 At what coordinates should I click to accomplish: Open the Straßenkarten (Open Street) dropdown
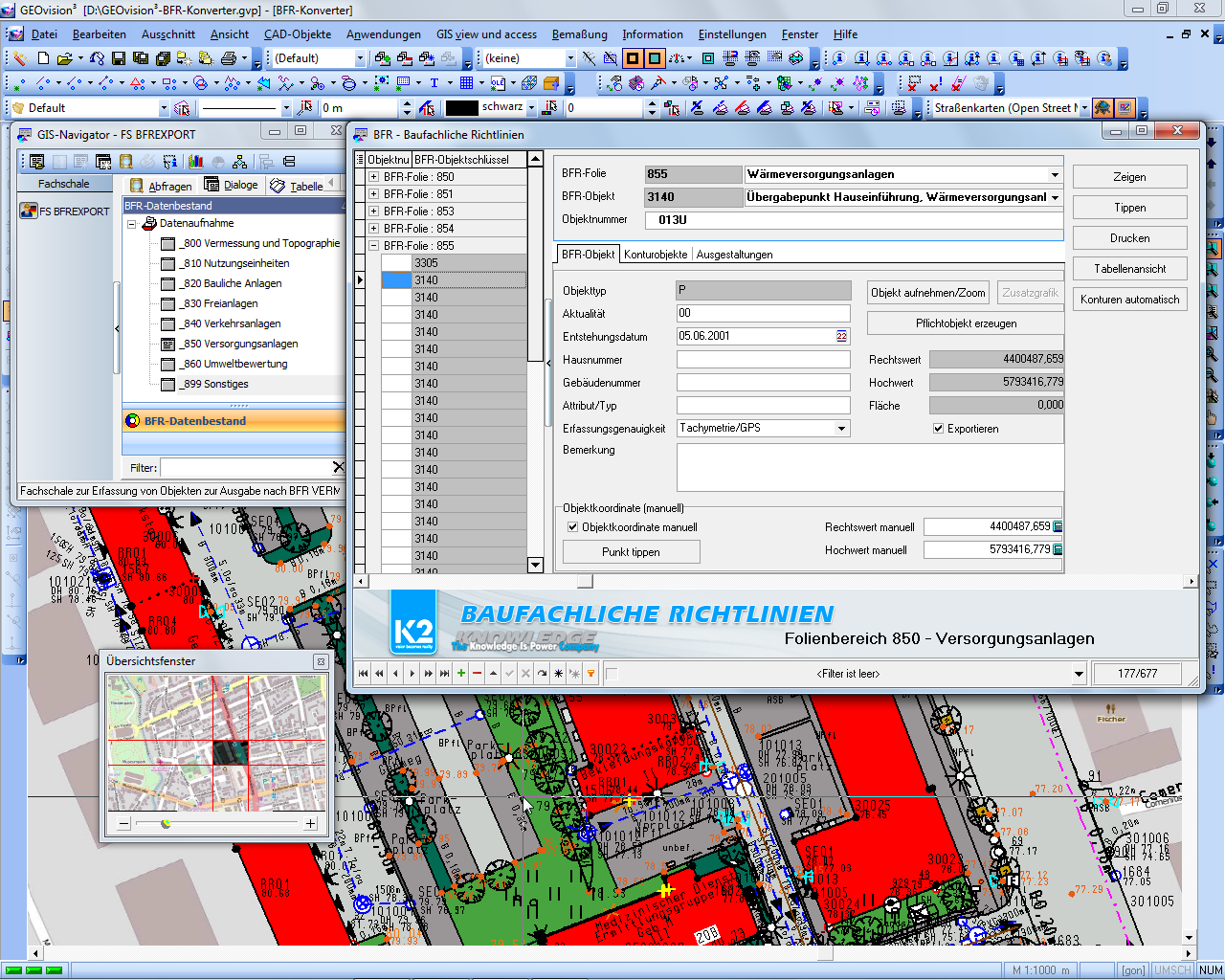click(1084, 108)
